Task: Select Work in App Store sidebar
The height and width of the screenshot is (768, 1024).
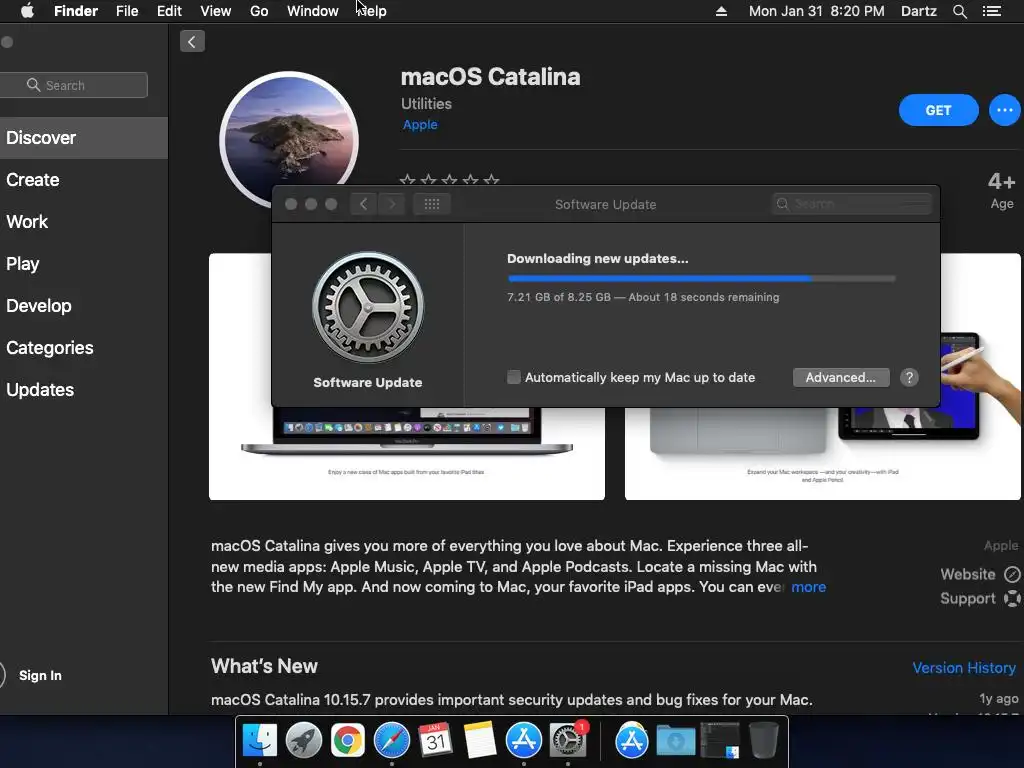Action: click(x=84, y=221)
